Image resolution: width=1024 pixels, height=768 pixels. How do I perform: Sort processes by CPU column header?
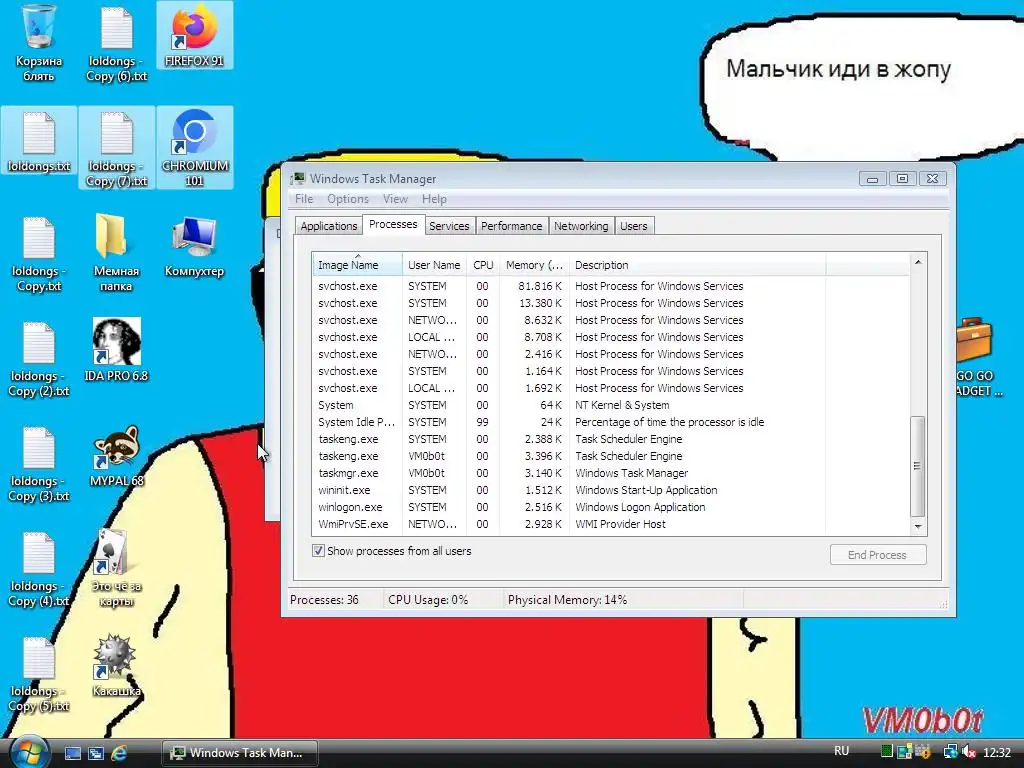(x=483, y=264)
